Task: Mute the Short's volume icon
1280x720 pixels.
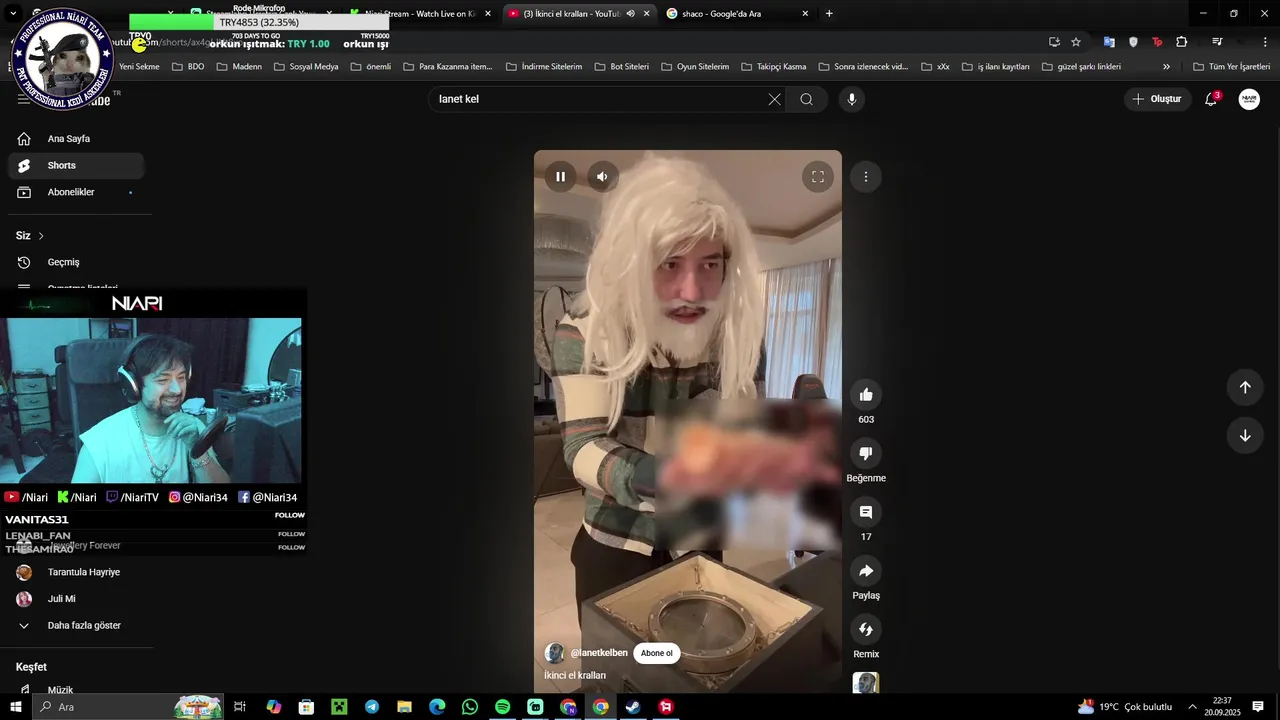Action: pyautogui.click(x=602, y=177)
